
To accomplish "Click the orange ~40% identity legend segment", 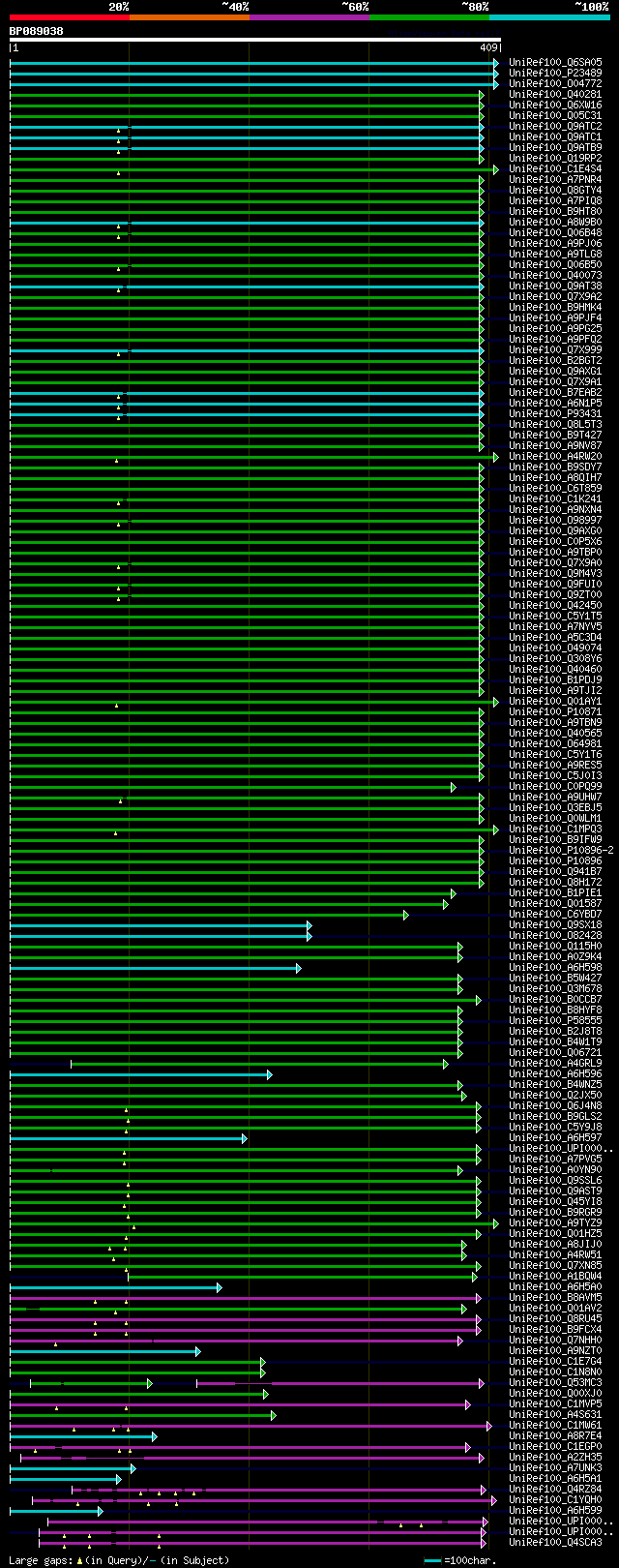I will click(x=190, y=17).
